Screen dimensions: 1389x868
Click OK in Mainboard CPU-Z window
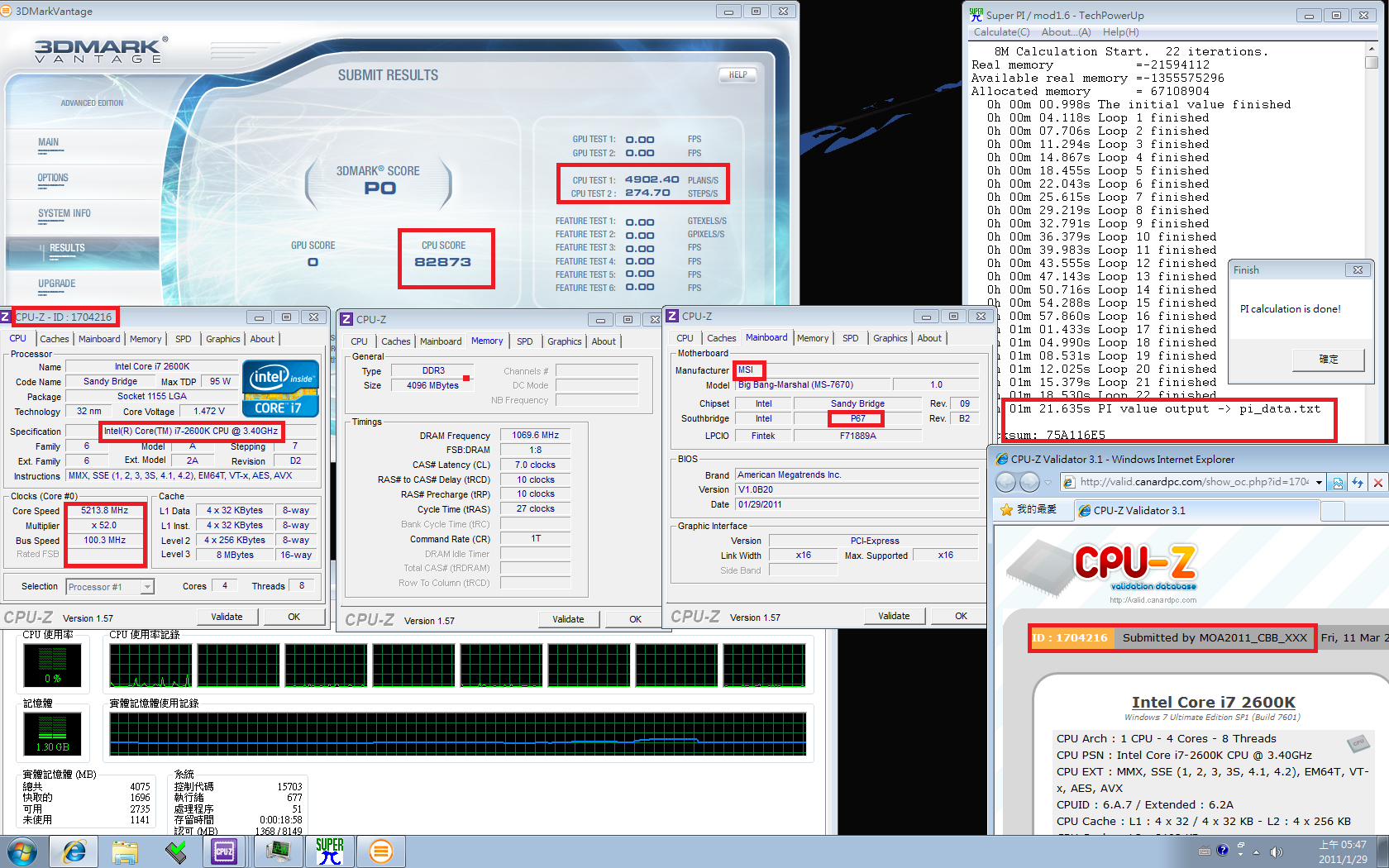[961, 616]
